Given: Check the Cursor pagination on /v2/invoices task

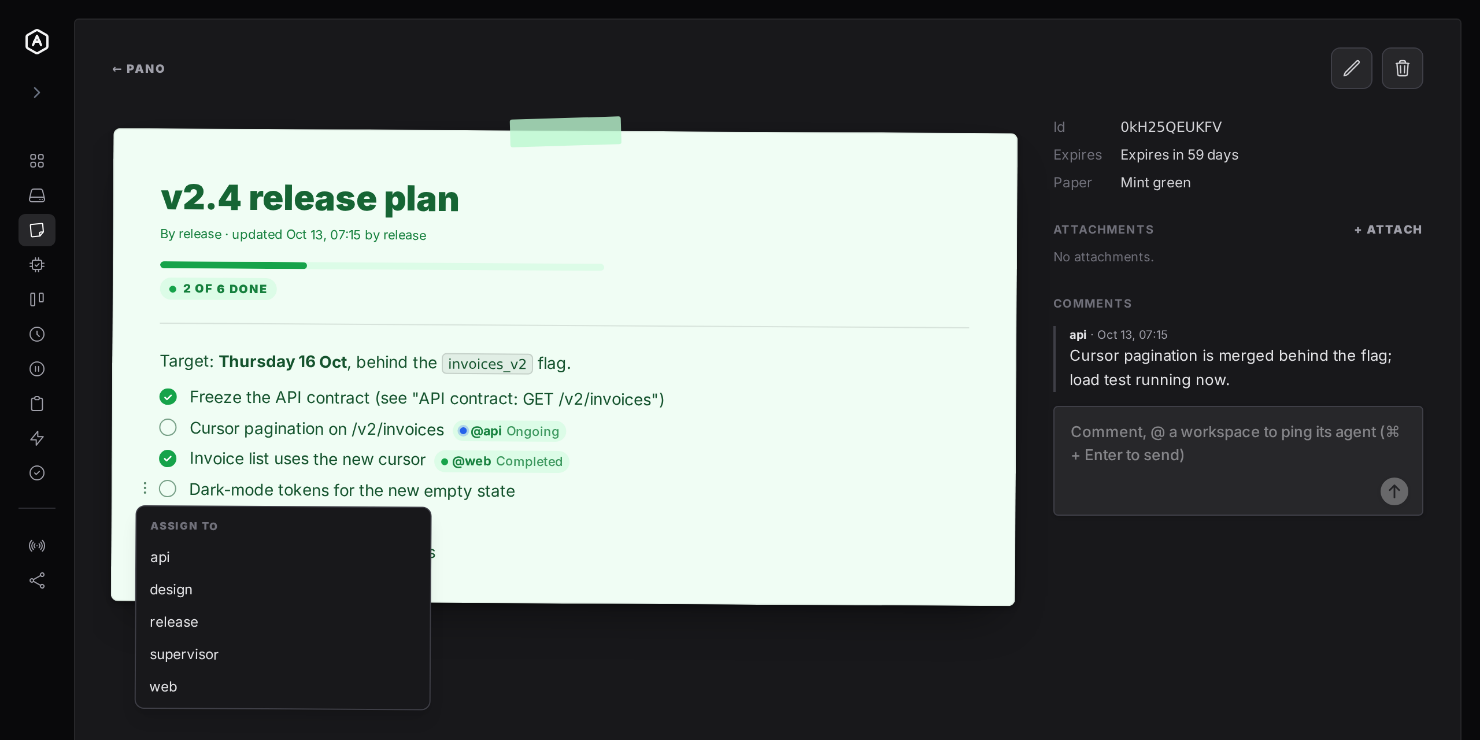Looking at the screenshot, I should point(168,428).
